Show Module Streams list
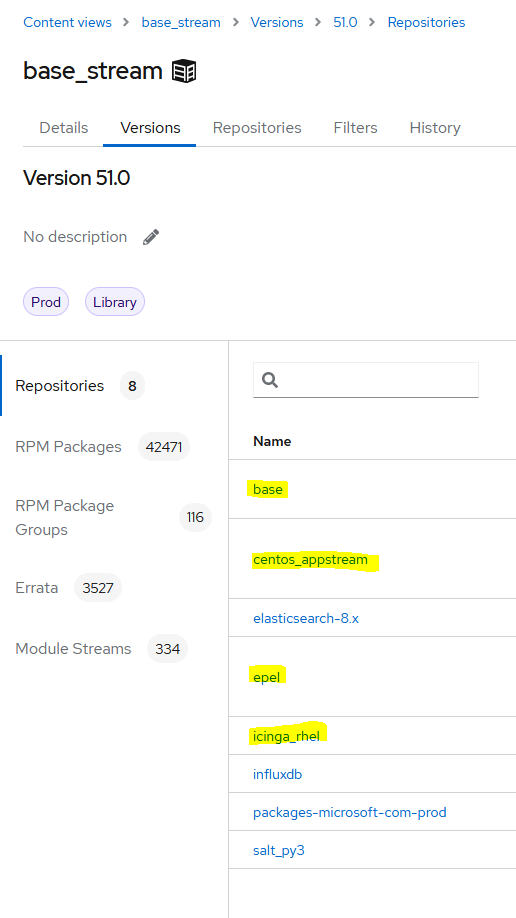Viewport: 516px width, 918px height. pyautogui.click(x=73, y=649)
